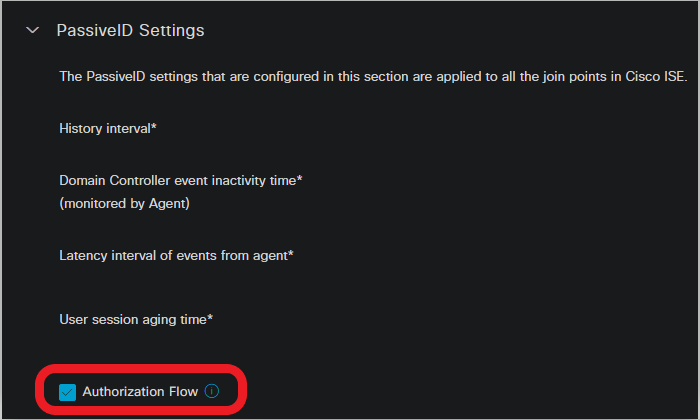Uncheck the Authorization Flow checkbox

tap(68, 392)
